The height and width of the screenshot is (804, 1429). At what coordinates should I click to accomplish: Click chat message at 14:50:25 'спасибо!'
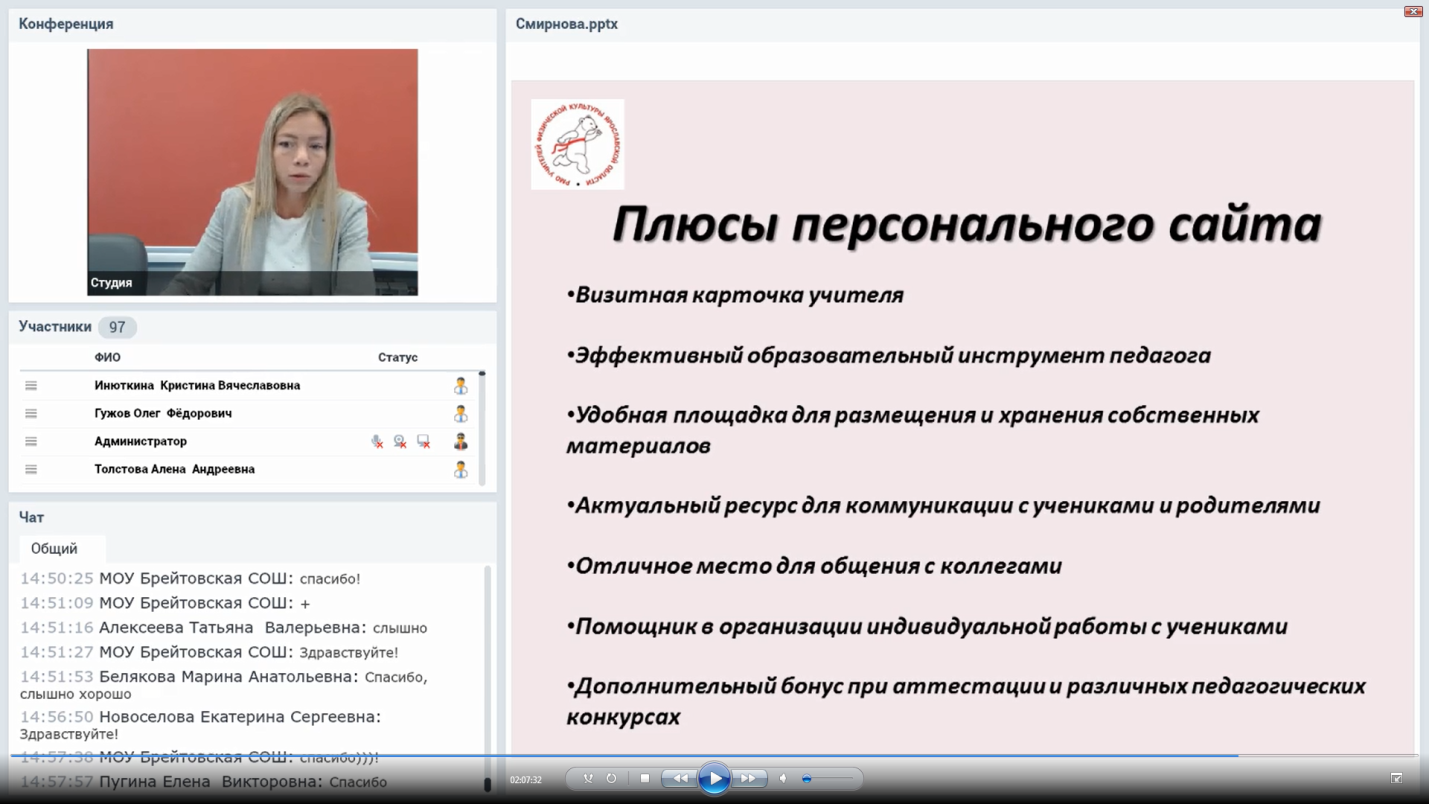pyautogui.click(x=190, y=578)
